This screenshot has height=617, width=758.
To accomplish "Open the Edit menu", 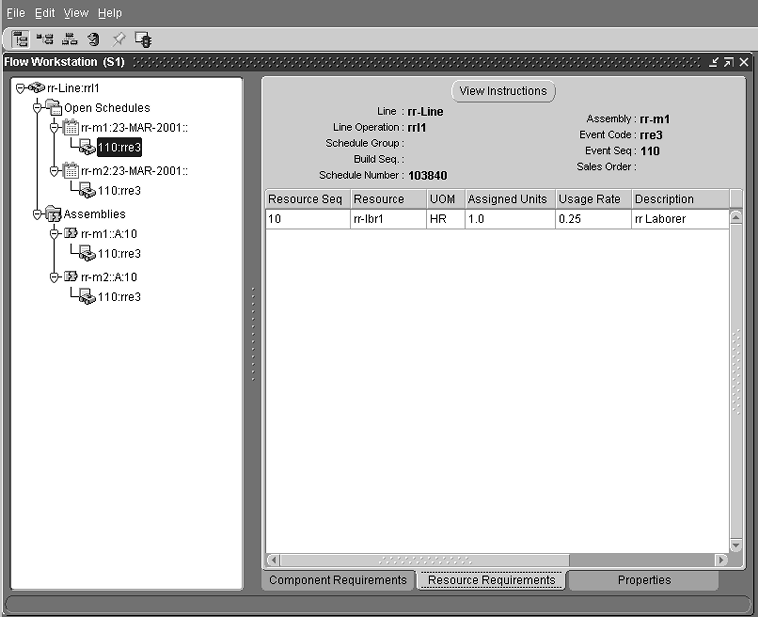I will (45, 13).
